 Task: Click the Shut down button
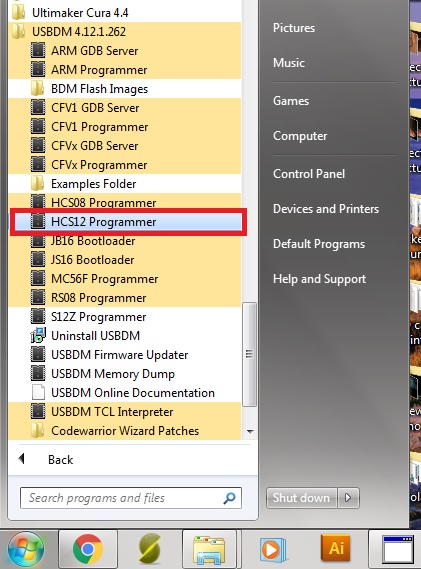click(x=302, y=498)
